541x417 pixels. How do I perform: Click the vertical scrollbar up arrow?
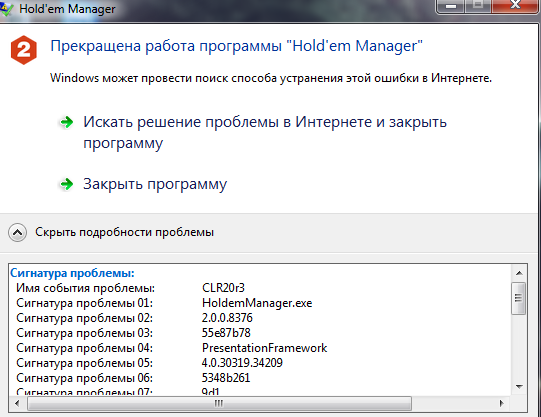[519, 273]
